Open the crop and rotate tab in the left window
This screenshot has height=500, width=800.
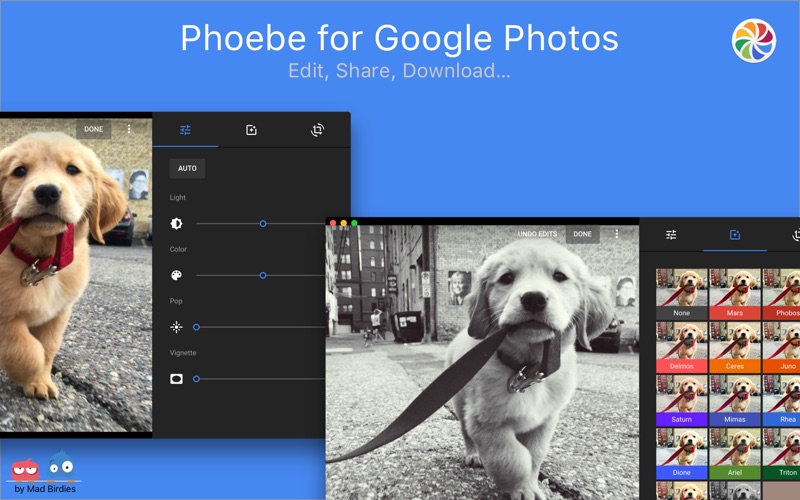click(x=317, y=130)
